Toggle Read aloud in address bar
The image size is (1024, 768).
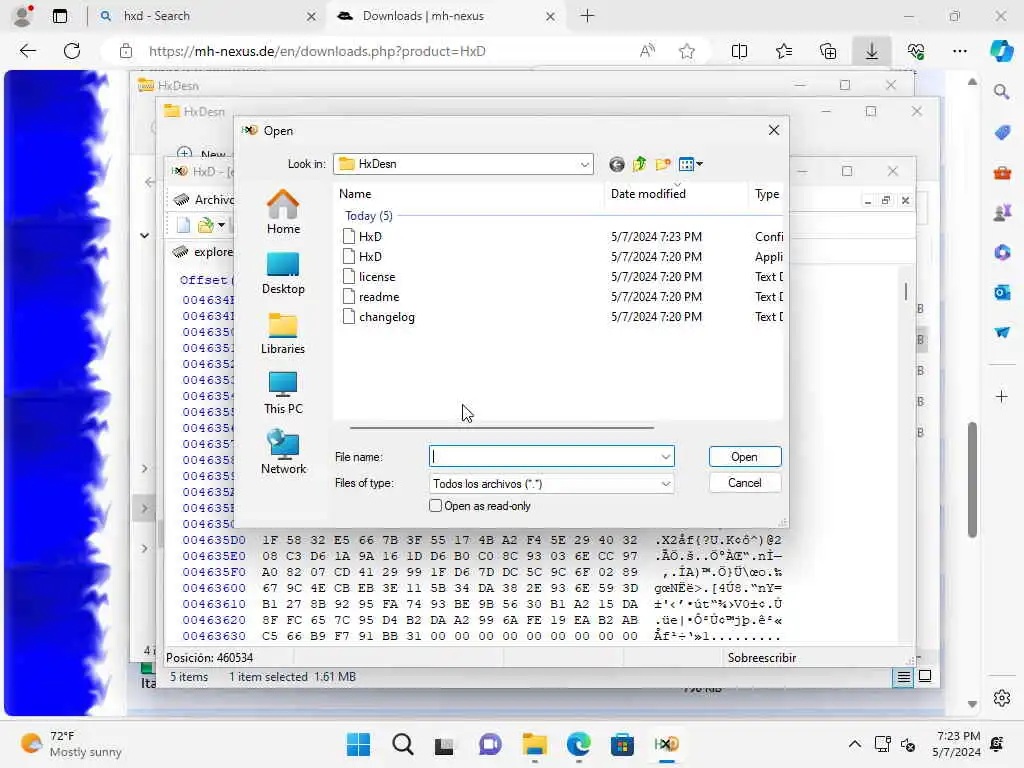coord(647,51)
